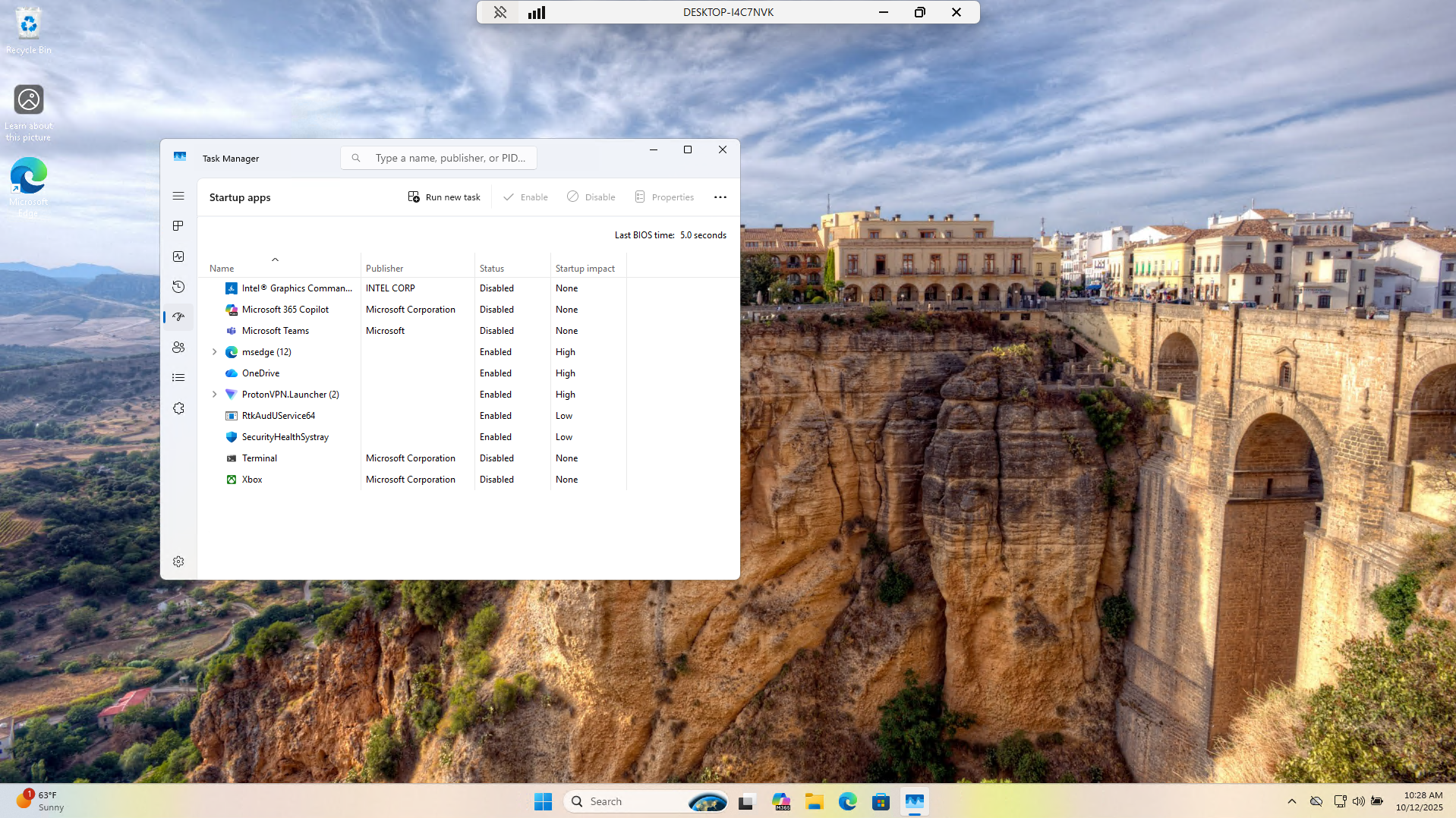Screen dimensions: 1456x818
Task: Open the Details page icon
Action: (178, 378)
